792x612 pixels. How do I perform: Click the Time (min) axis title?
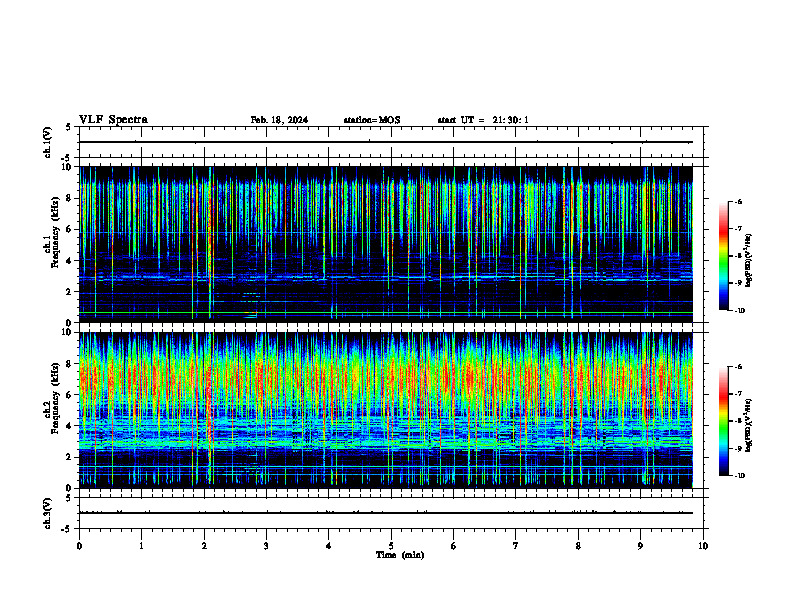click(x=400, y=555)
